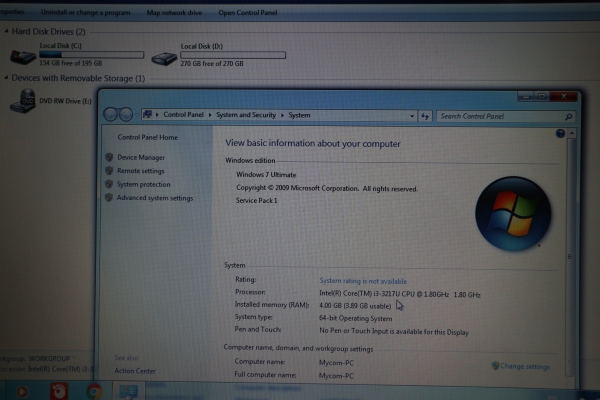Image resolution: width=600 pixels, height=400 pixels.
Task: Open the Remote settings link
Action: [140, 171]
